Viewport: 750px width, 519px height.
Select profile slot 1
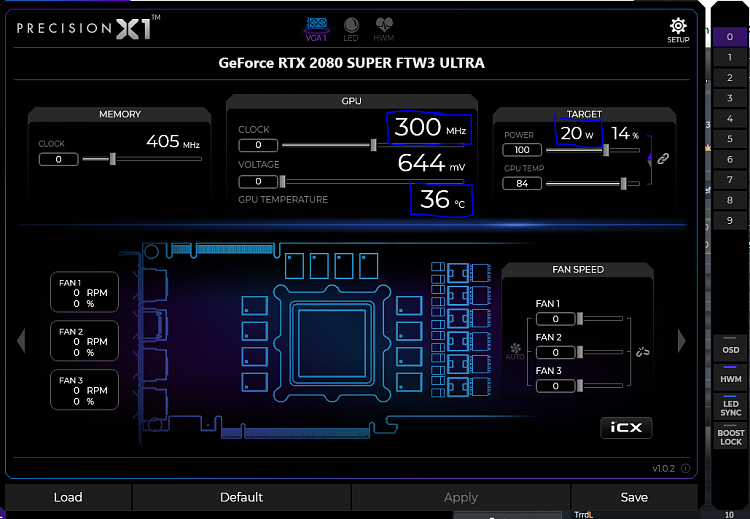729,57
